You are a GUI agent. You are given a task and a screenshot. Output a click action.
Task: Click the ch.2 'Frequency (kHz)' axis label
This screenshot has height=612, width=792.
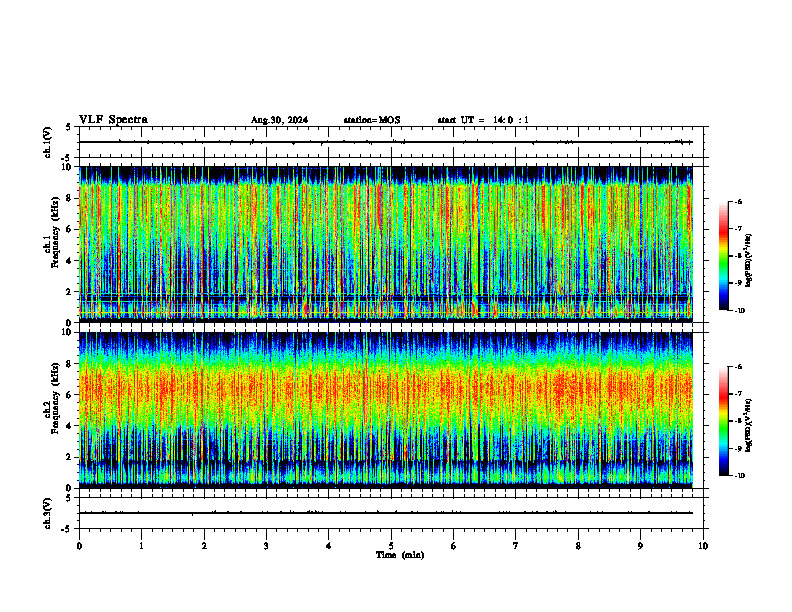tap(55, 398)
